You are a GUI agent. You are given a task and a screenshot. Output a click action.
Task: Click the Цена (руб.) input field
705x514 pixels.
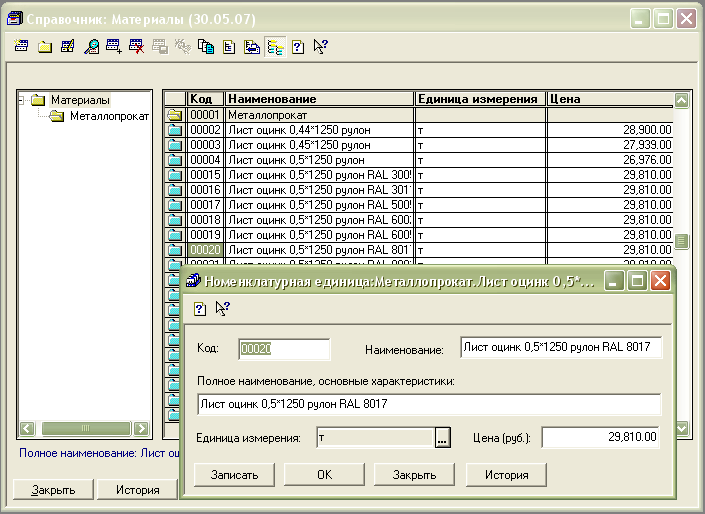click(601, 437)
